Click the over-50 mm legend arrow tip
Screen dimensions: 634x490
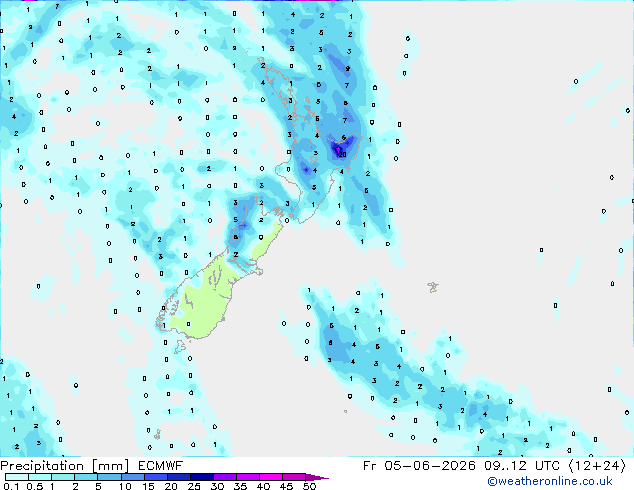click(x=317, y=477)
